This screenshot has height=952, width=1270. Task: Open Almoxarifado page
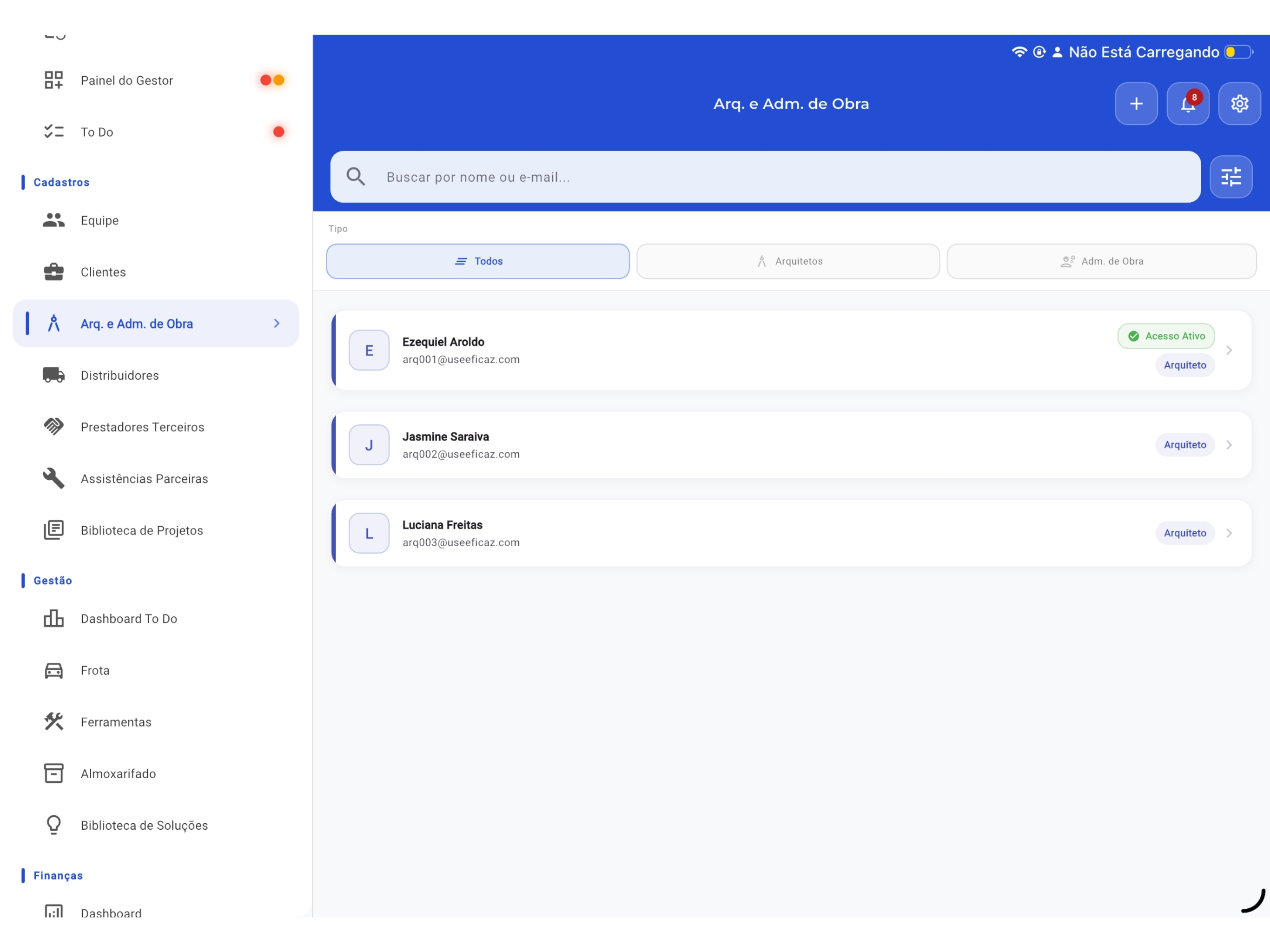point(156,774)
